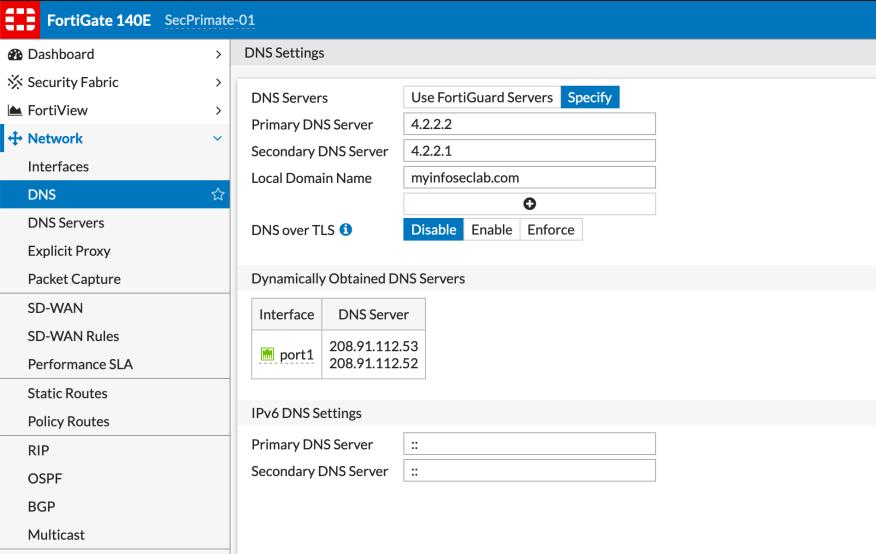Click the 208.91.112.53 DNS address
876x554 pixels.
(373, 346)
